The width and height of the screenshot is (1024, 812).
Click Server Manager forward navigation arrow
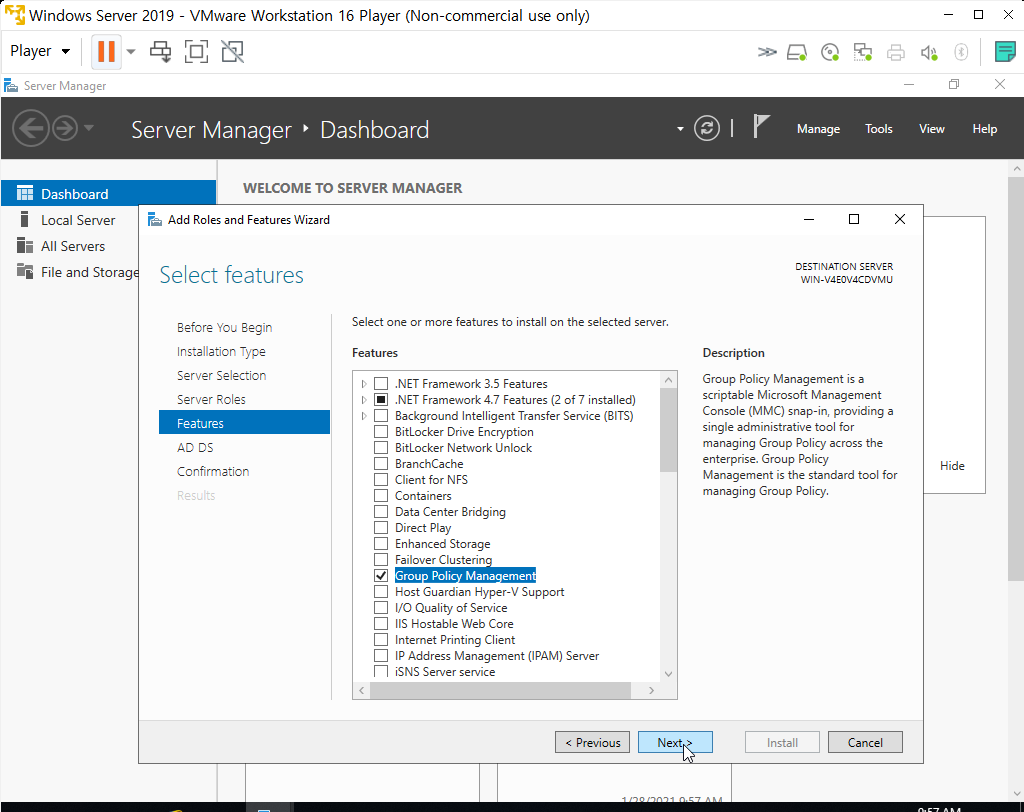pos(65,128)
